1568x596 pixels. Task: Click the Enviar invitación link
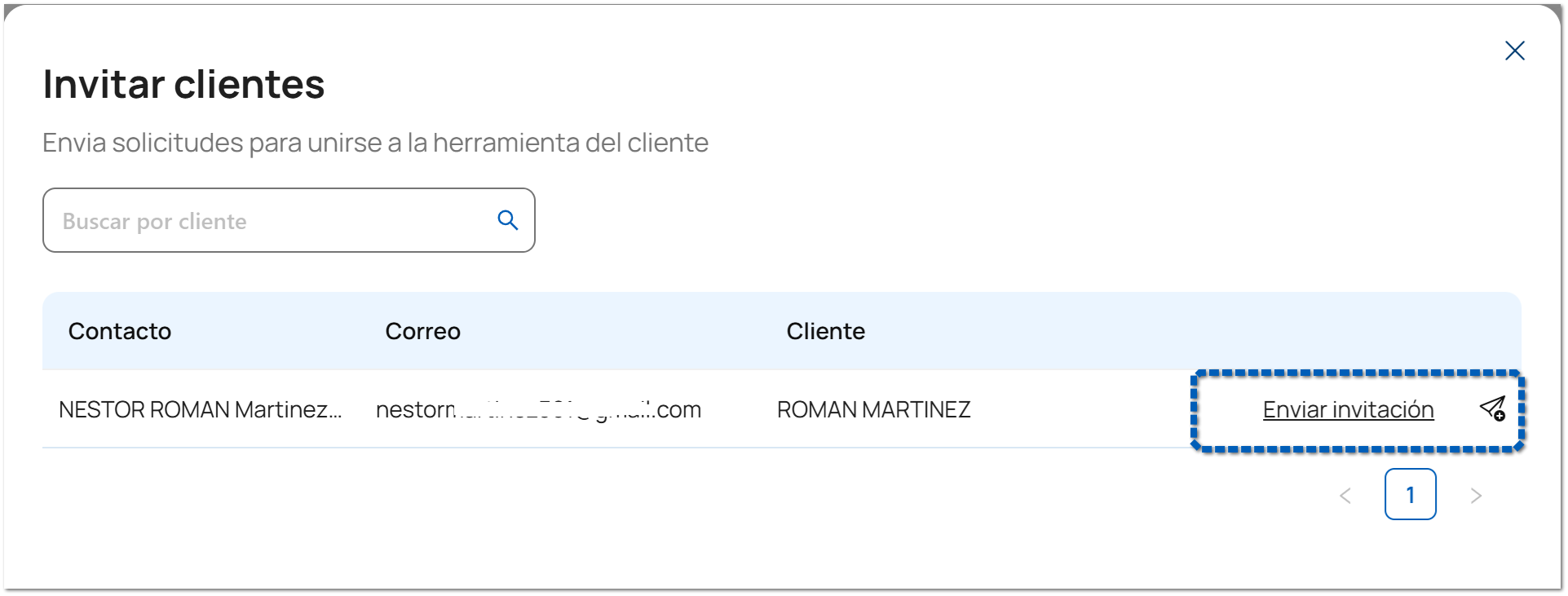[1348, 409]
